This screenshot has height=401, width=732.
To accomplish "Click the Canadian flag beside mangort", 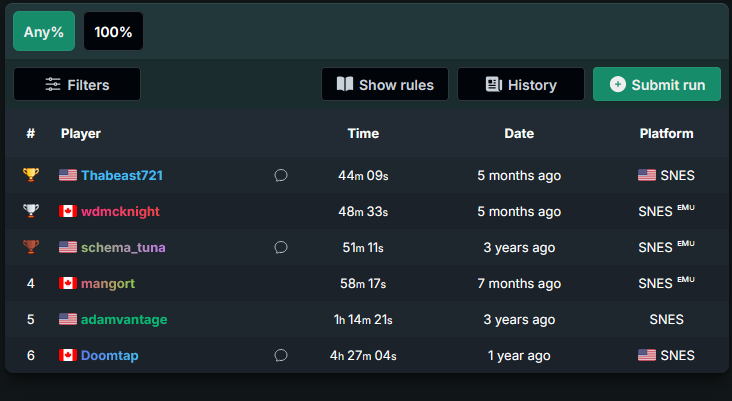I will pos(68,283).
